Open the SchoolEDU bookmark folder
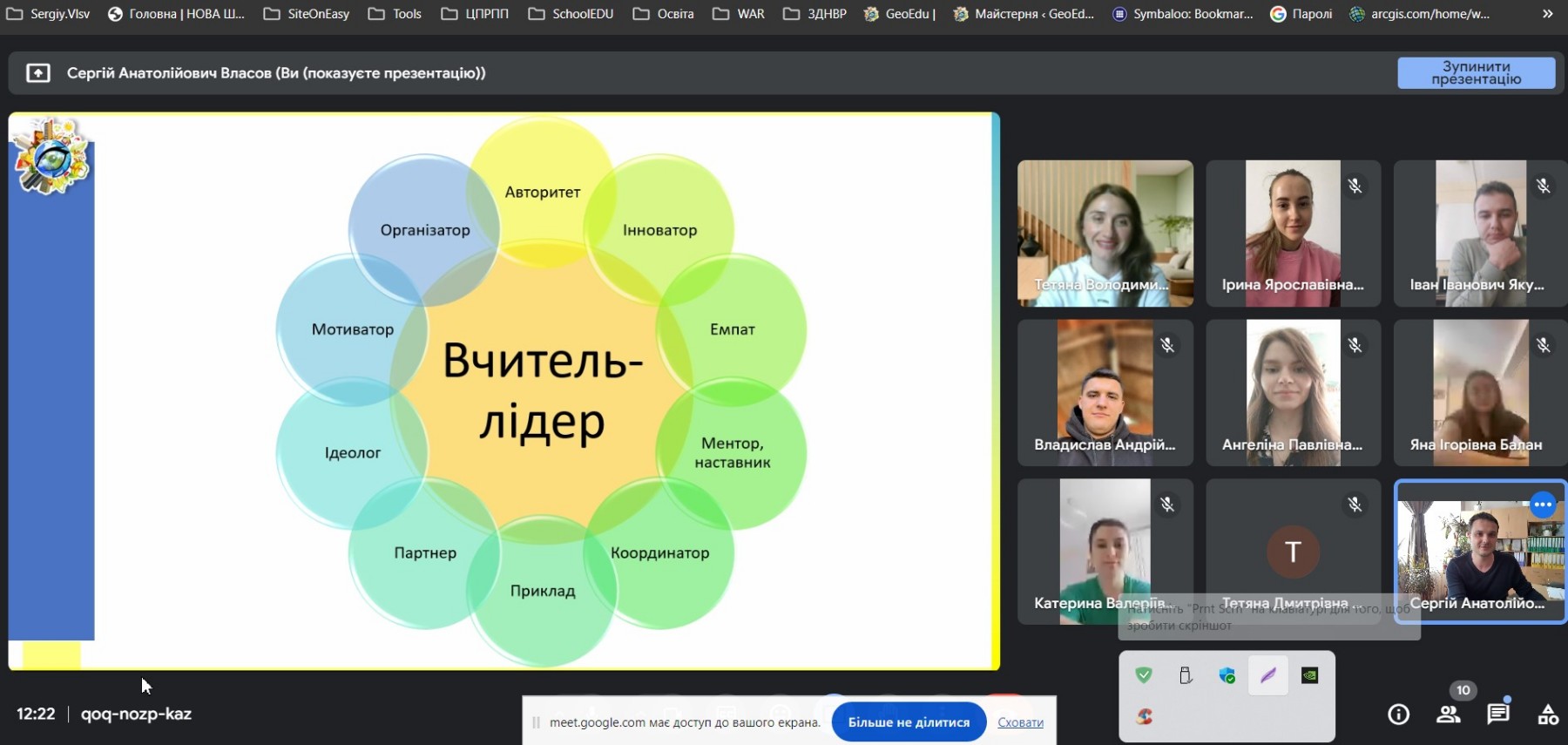 click(x=571, y=14)
